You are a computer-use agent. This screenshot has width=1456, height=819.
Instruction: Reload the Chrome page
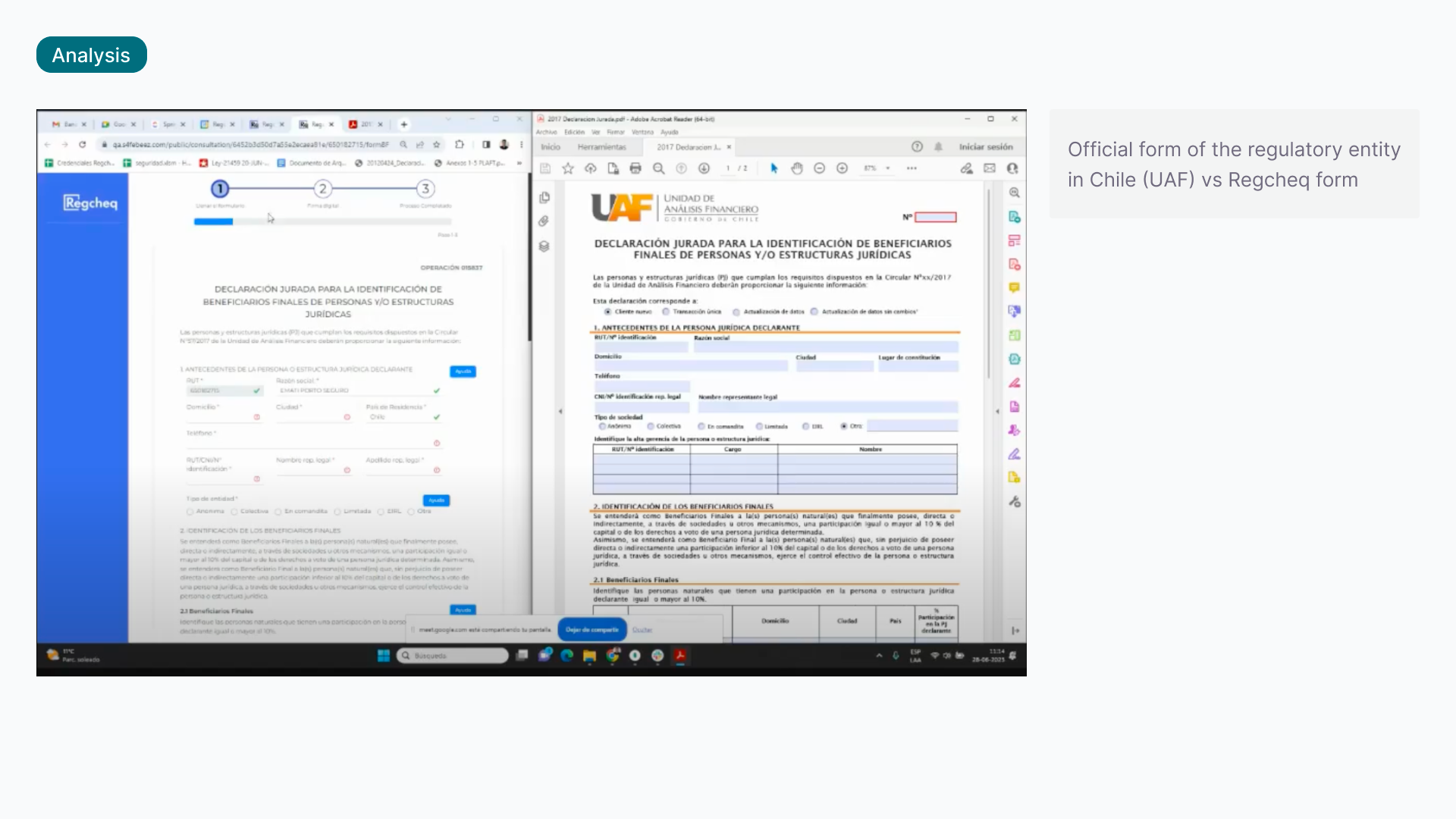pyautogui.click(x=82, y=144)
